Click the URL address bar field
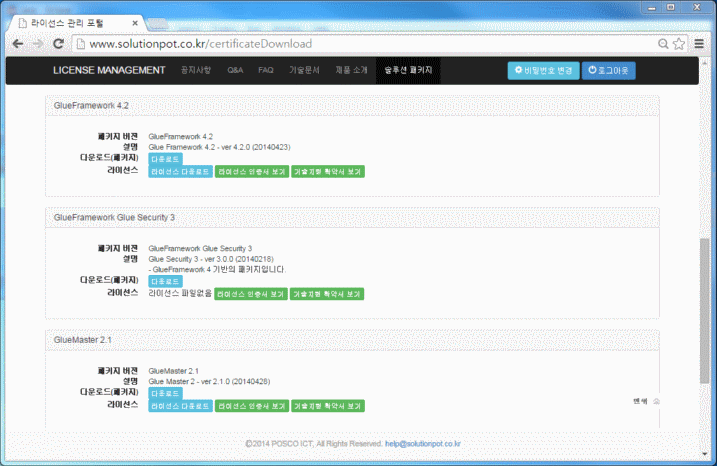This screenshot has width=717, height=466. [360, 44]
